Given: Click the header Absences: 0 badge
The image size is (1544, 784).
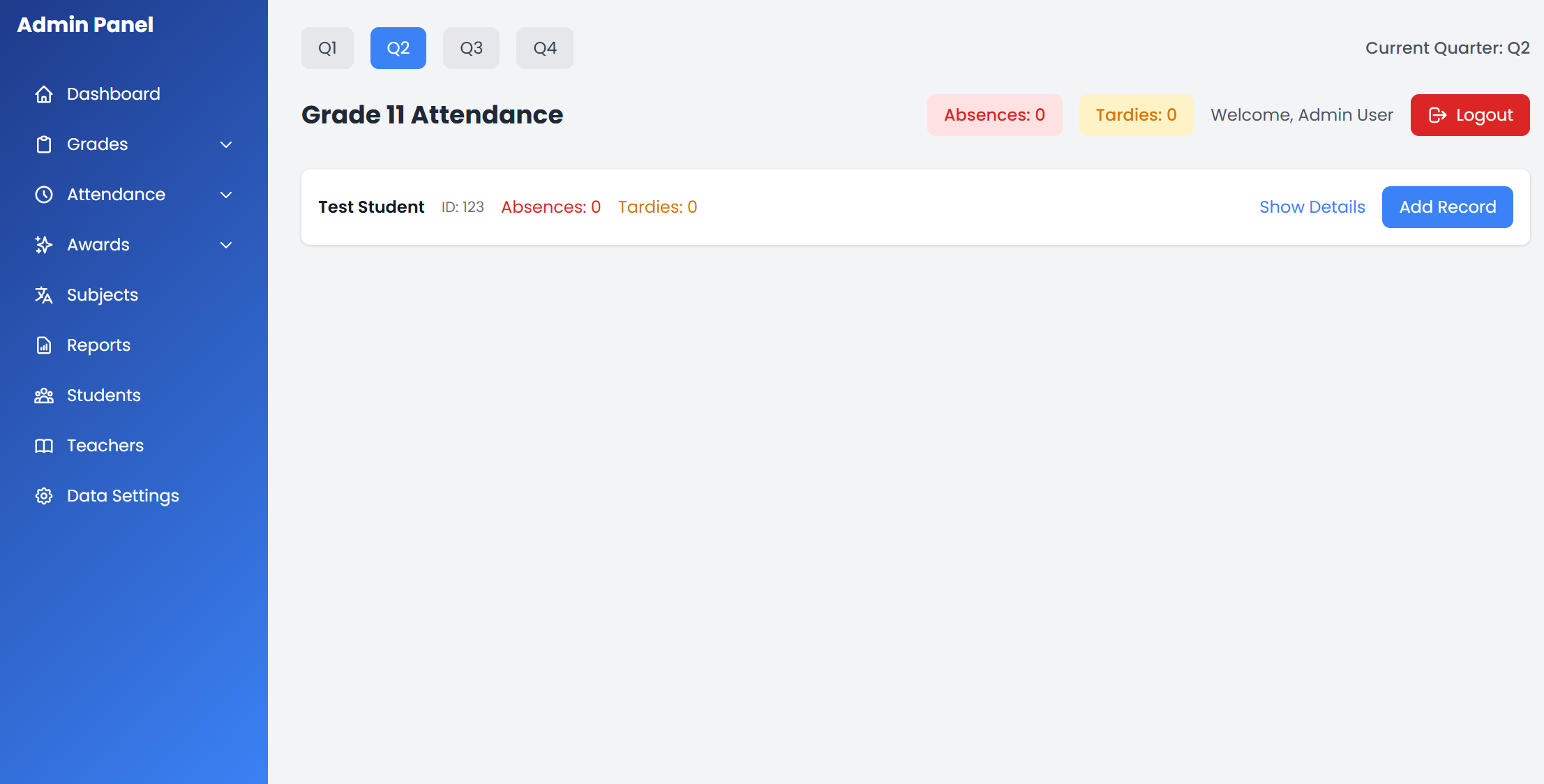Looking at the screenshot, I should 995,115.
